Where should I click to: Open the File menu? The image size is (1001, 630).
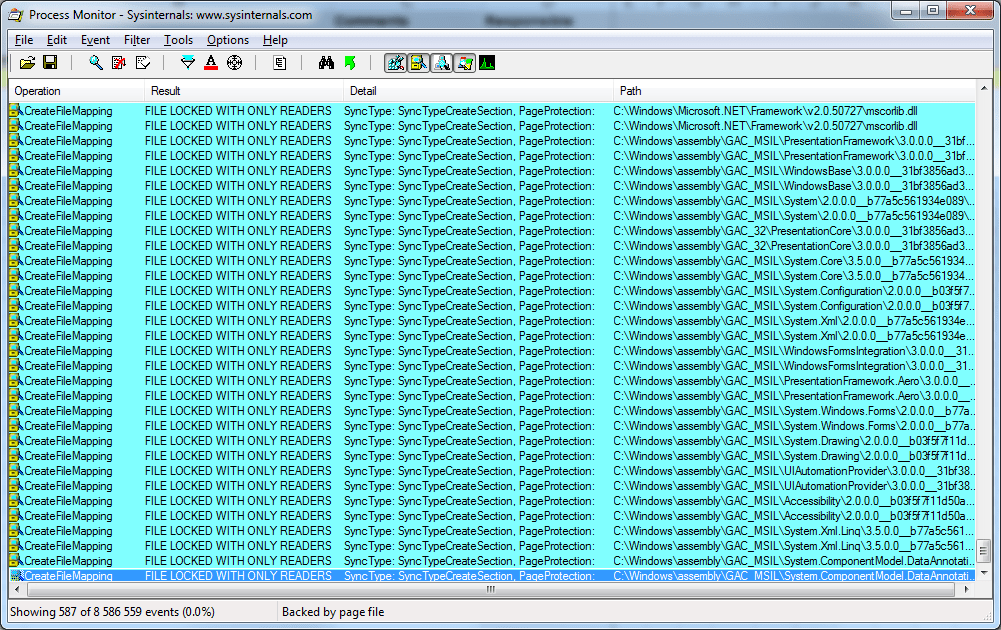point(24,40)
